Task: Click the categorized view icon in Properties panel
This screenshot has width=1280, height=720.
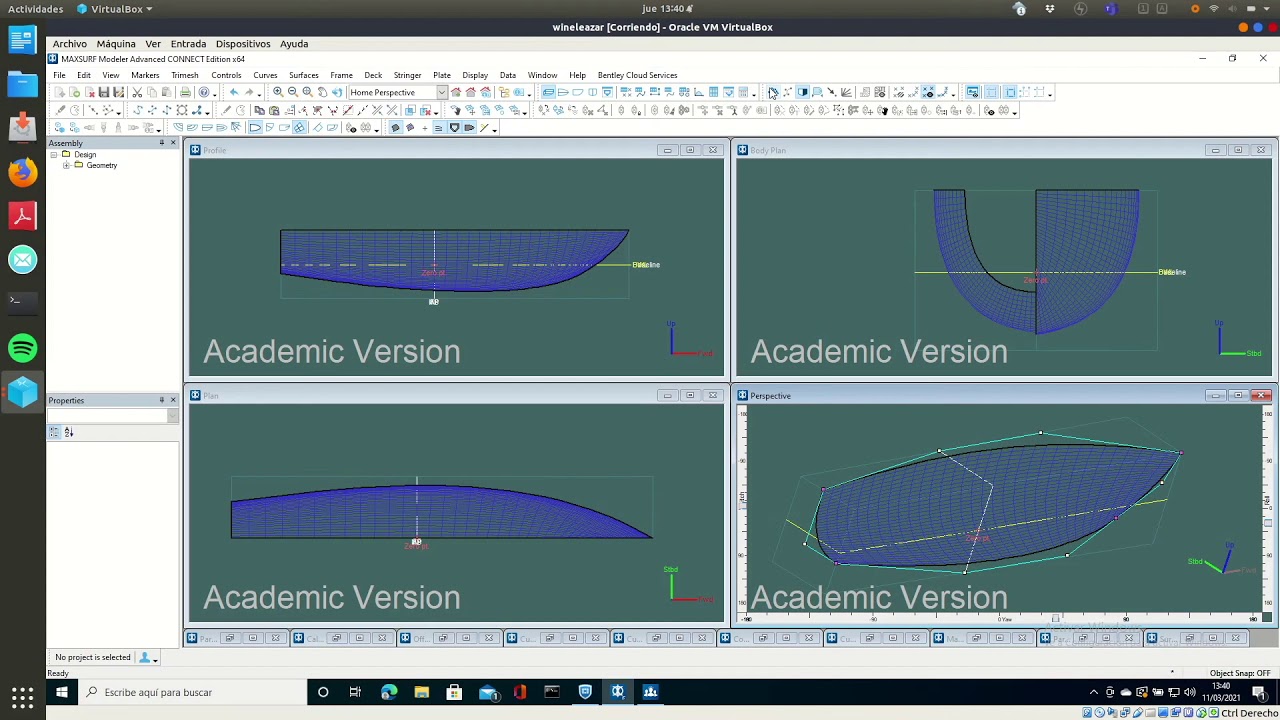Action: click(x=55, y=432)
